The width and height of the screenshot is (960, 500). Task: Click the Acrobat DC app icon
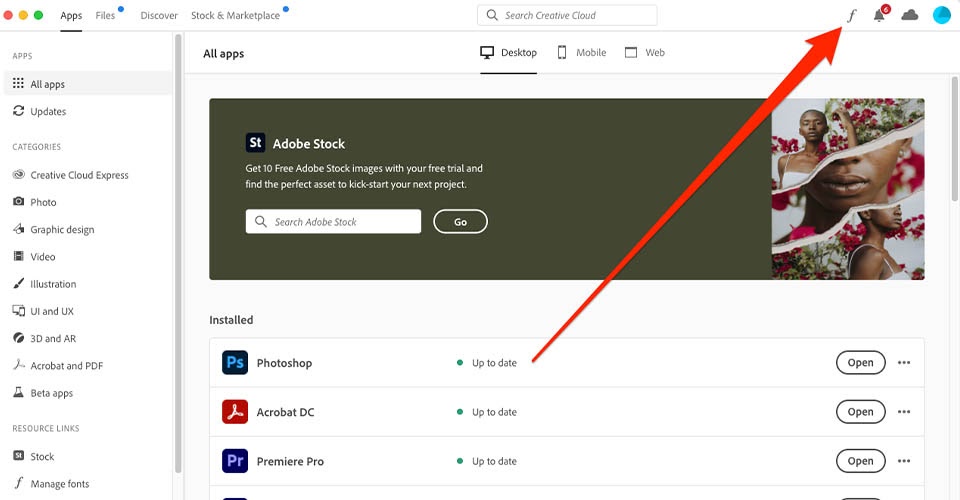click(x=235, y=412)
